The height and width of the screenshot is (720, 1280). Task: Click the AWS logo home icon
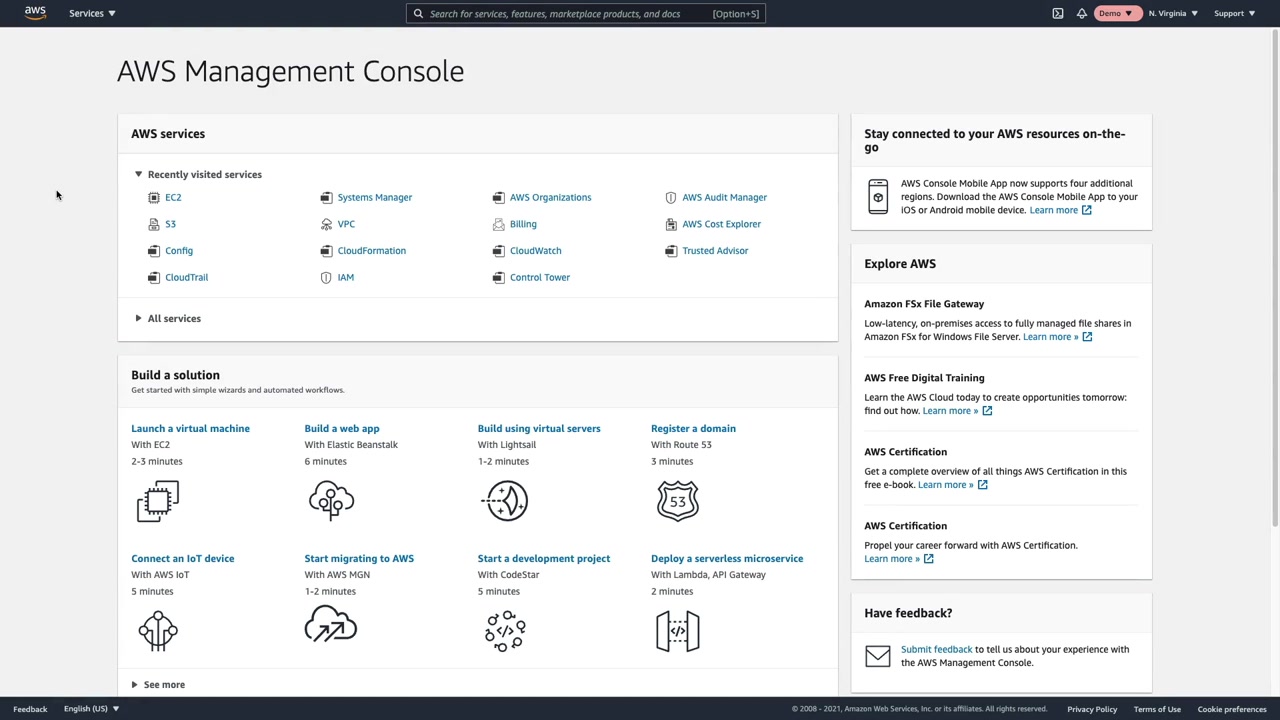pos(35,13)
